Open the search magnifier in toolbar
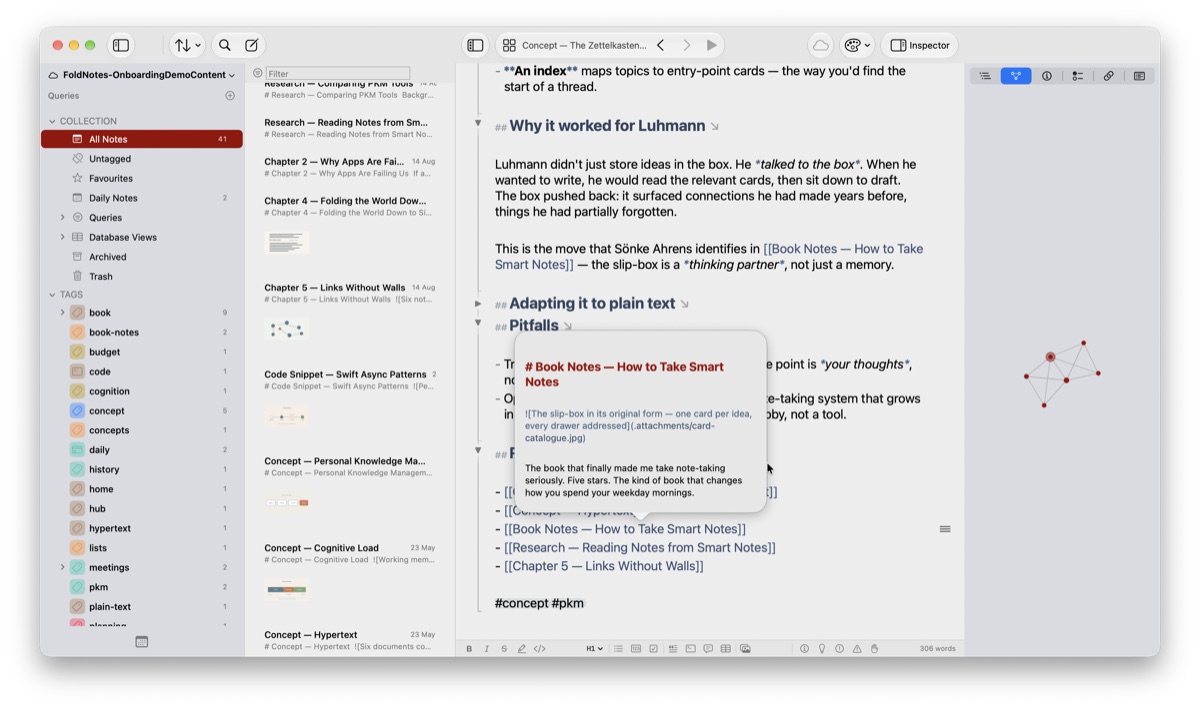The image size is (1200, 709). tap(225, 45)
